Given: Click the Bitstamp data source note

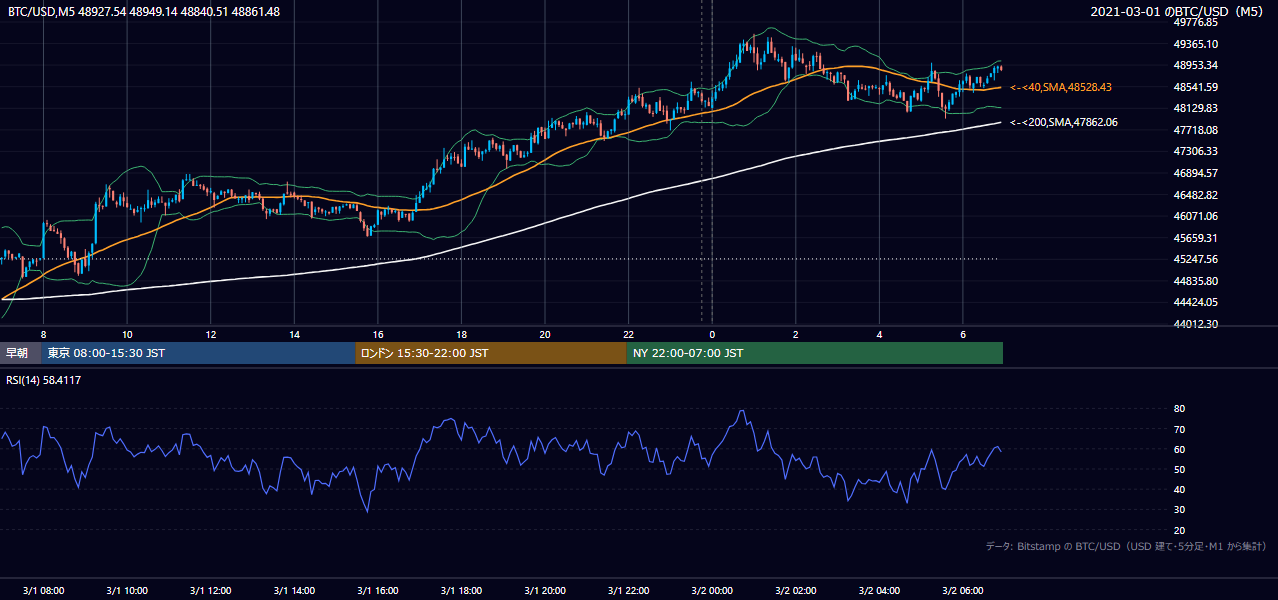Looking at the screenshot, I should pos(1126,547).
